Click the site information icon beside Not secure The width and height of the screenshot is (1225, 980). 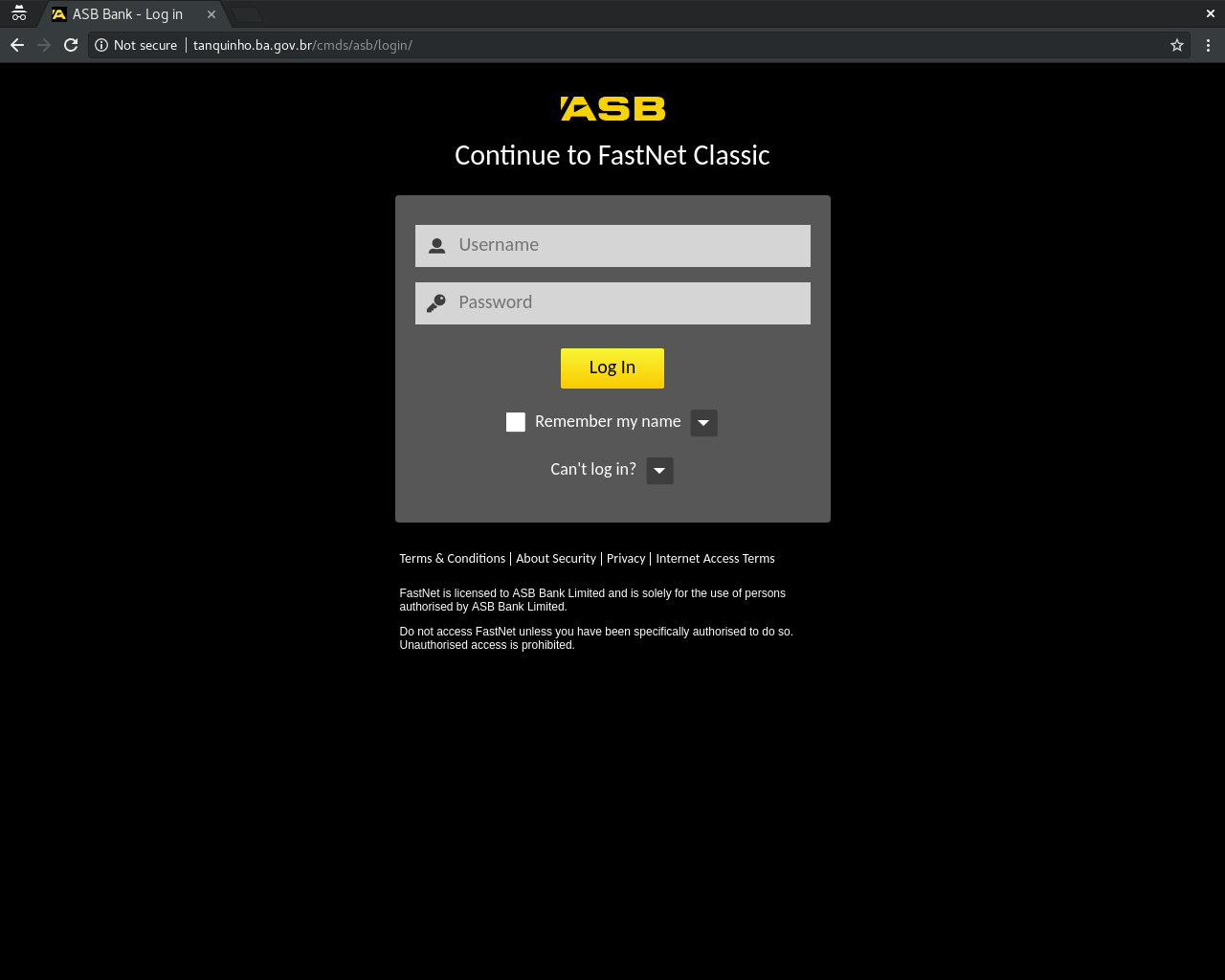pyautogui.click(x=101, y=45)
